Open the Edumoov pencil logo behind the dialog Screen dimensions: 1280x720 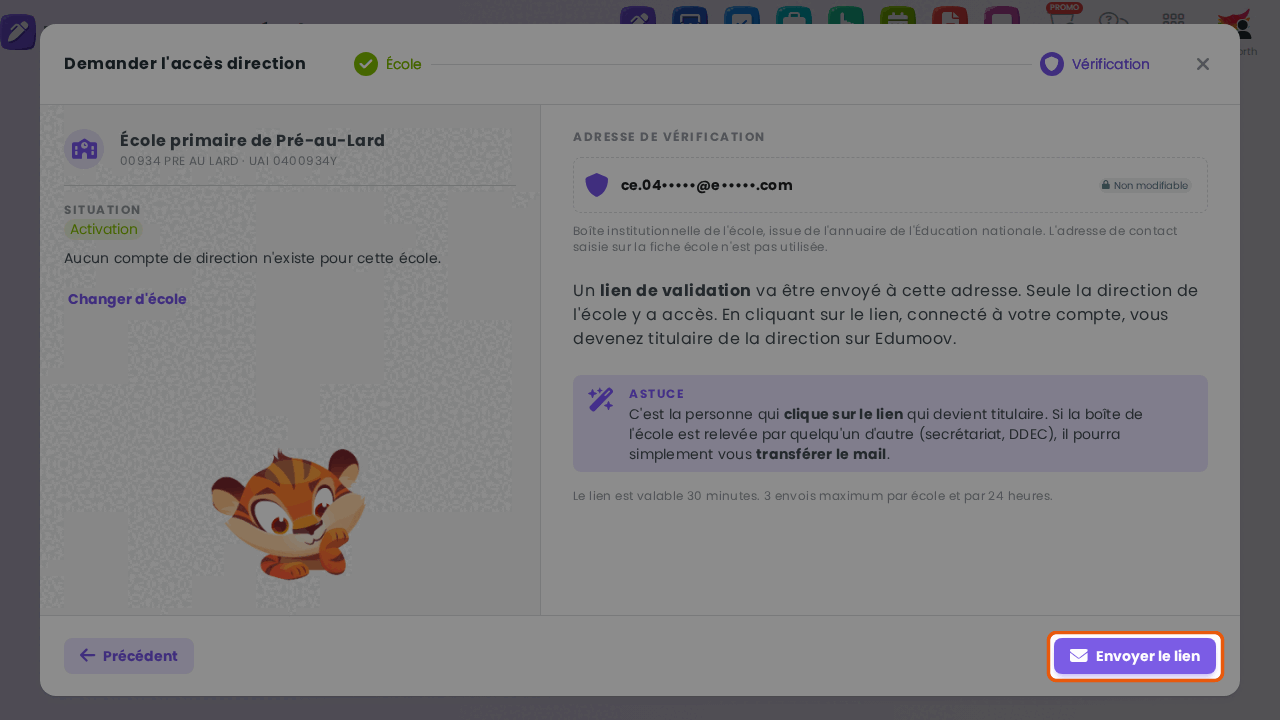pos(18,32)
